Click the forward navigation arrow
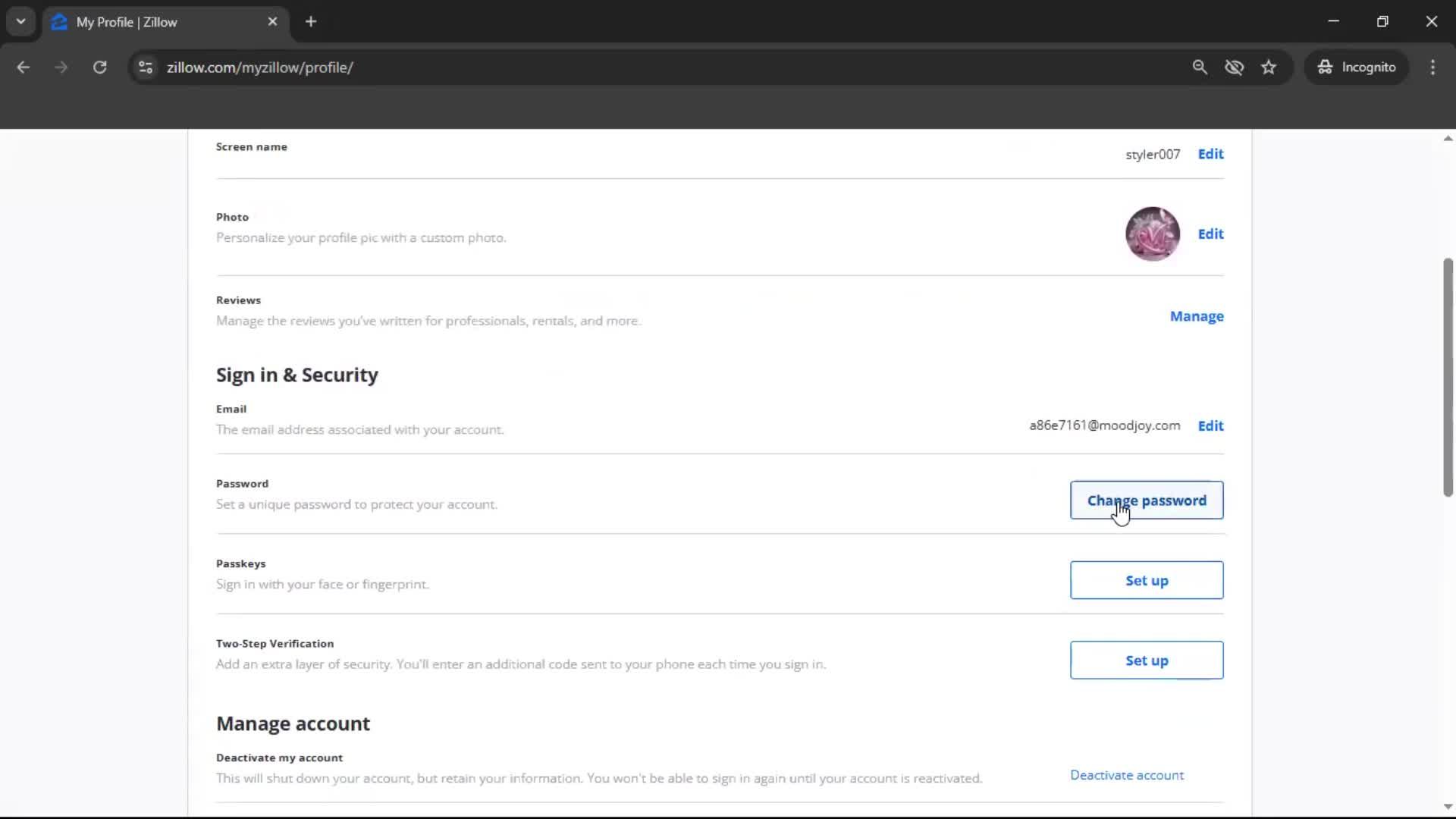1456x819 pixels. click(61, 67)
